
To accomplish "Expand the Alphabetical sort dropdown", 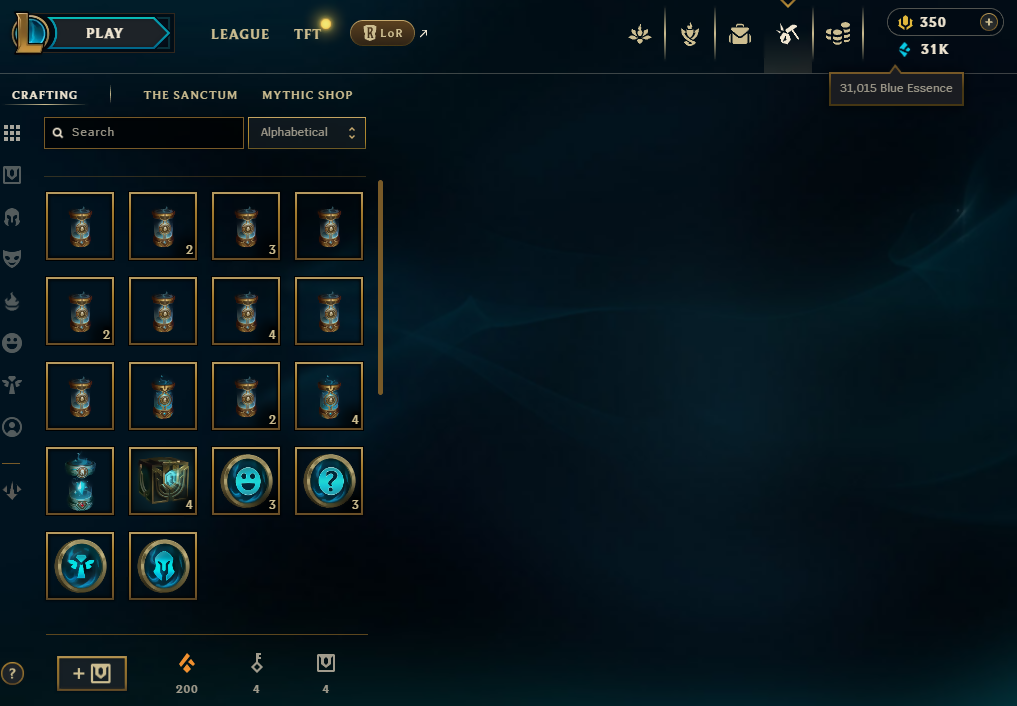I will (x=307, y=133).
